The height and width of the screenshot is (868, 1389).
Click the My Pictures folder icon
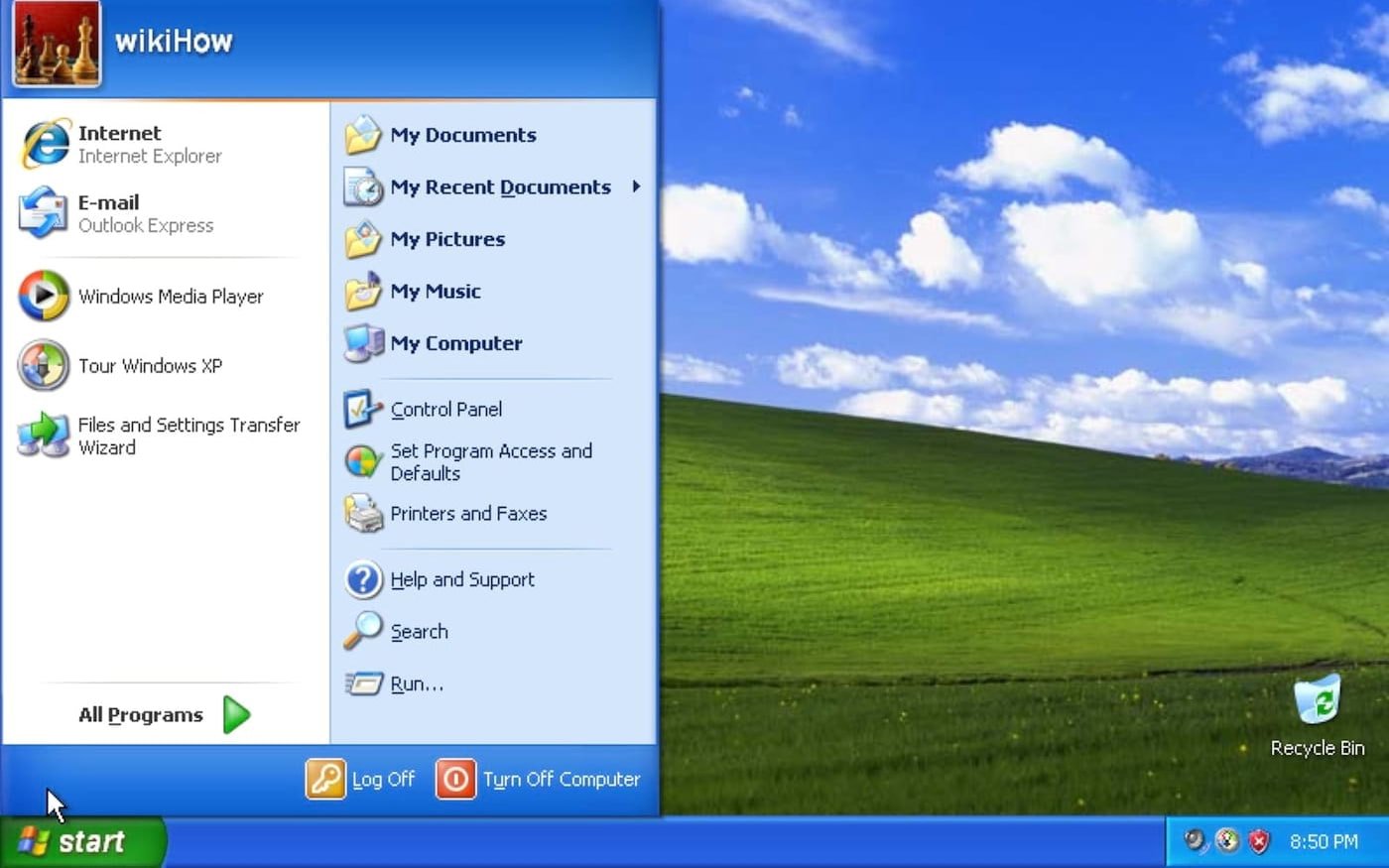coord(363,239)
